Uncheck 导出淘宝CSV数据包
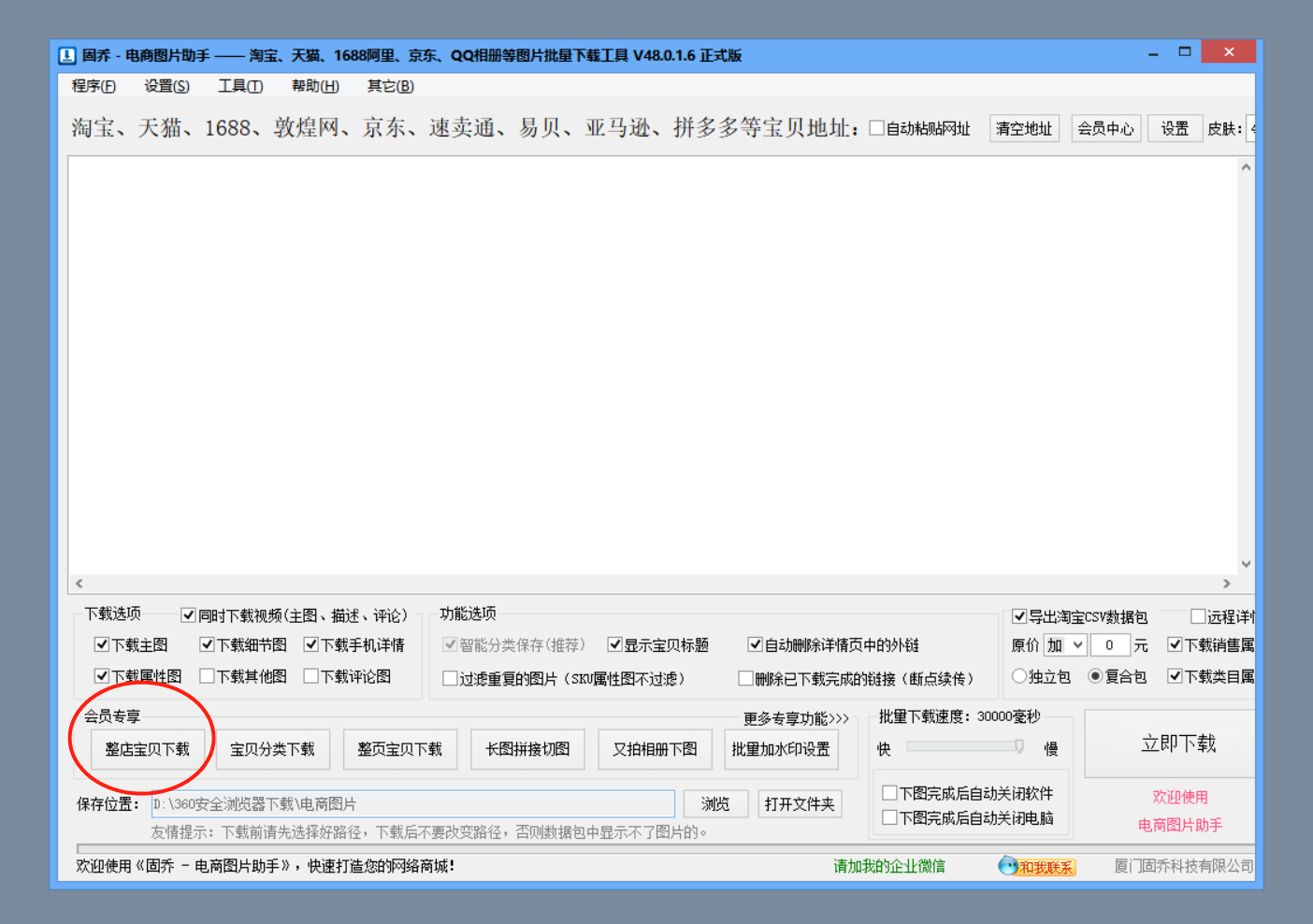Viewport: 1313px width, 924px height. click(1018, 616)
